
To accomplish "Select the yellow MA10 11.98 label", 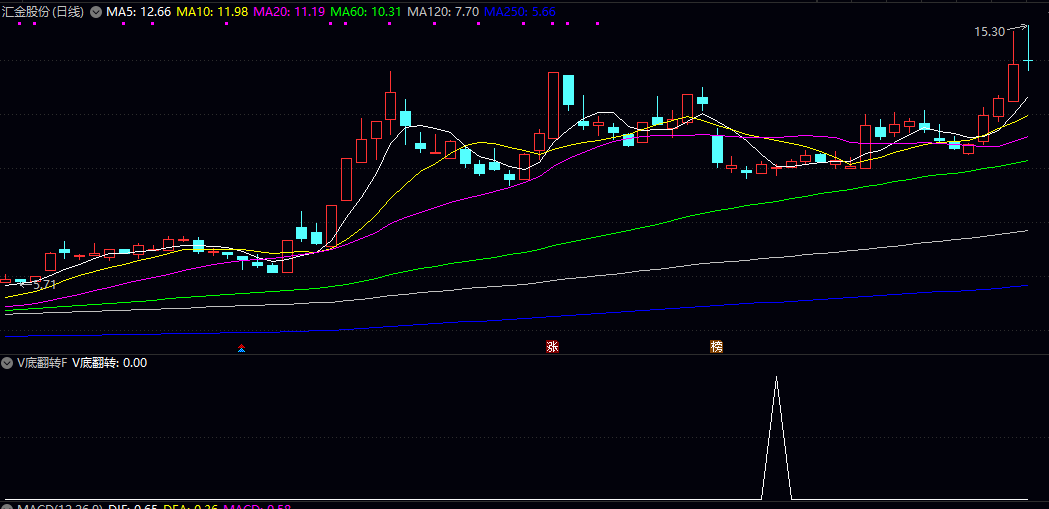I will coord(212,12).
